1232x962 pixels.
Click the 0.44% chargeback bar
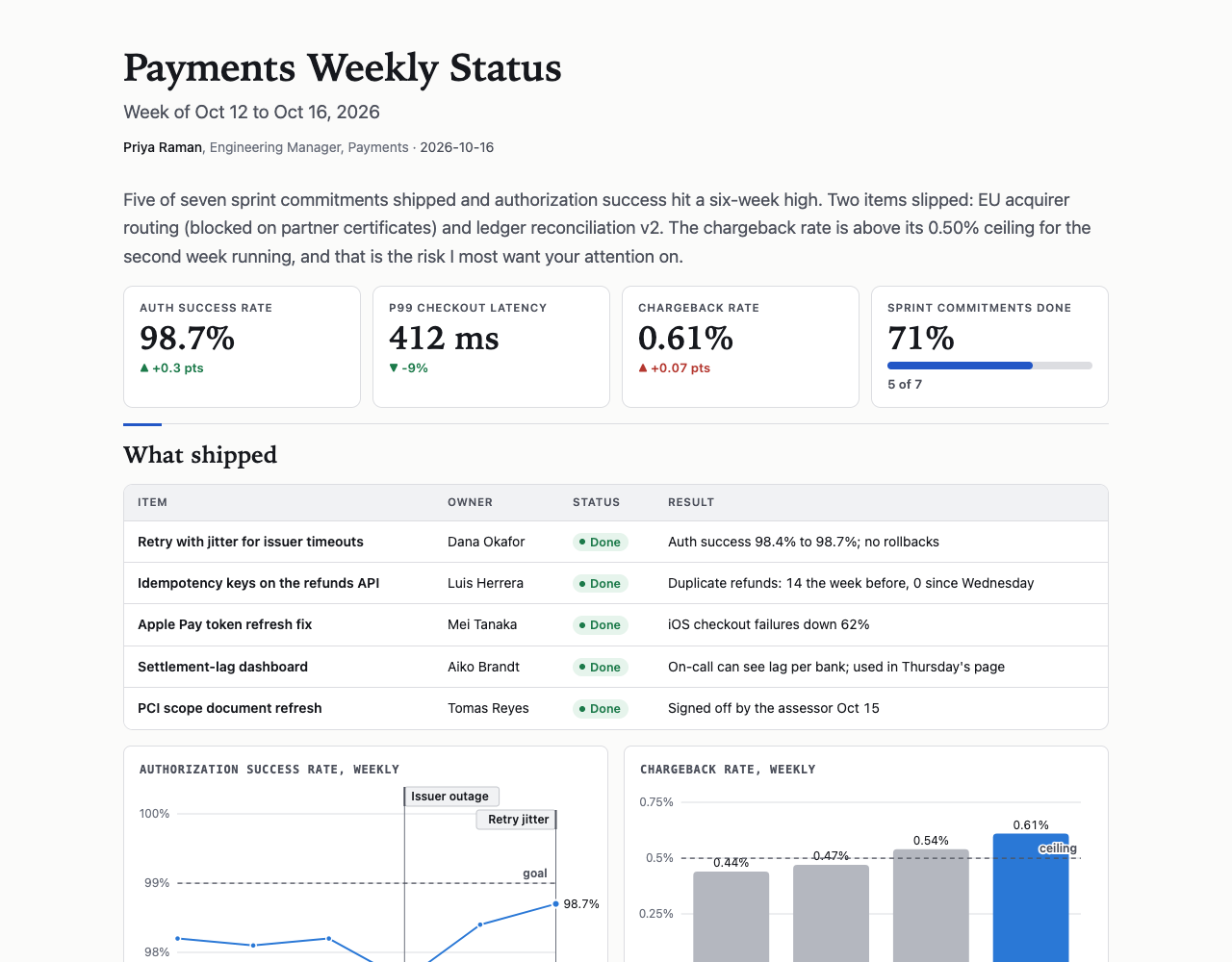731,917
